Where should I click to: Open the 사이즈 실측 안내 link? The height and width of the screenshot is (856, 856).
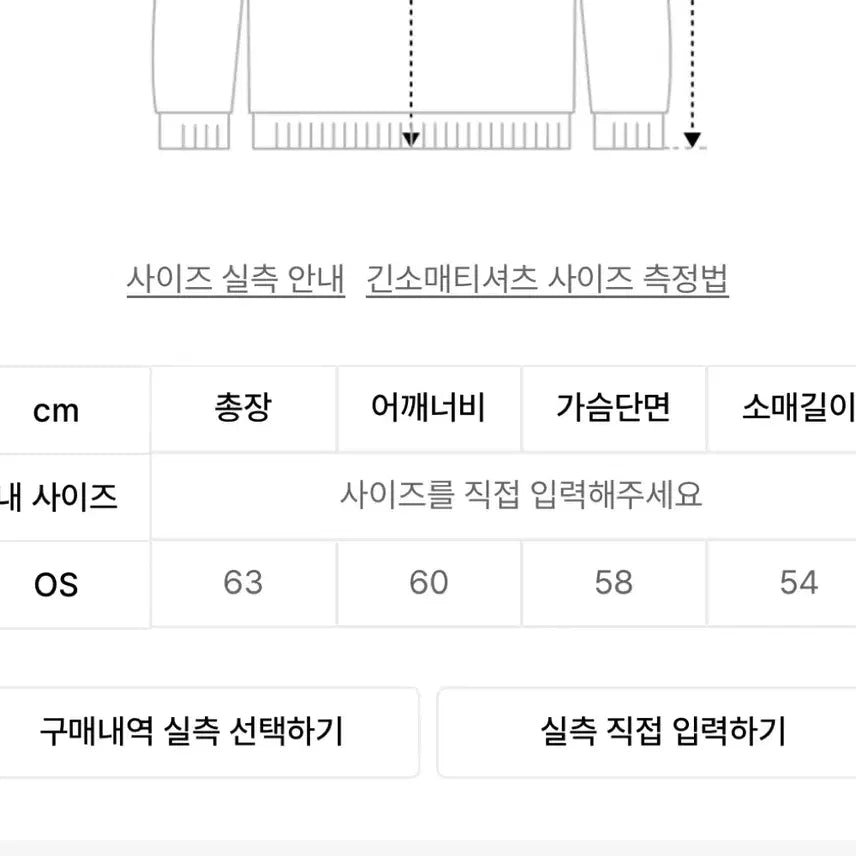(235, 278)
